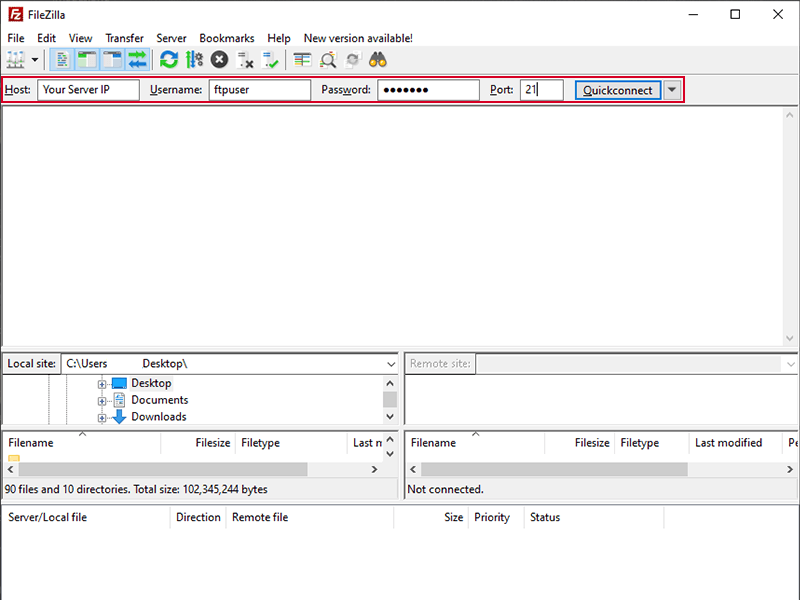
Task: Sort local files by Filename column
Action: tap(82, 443)
